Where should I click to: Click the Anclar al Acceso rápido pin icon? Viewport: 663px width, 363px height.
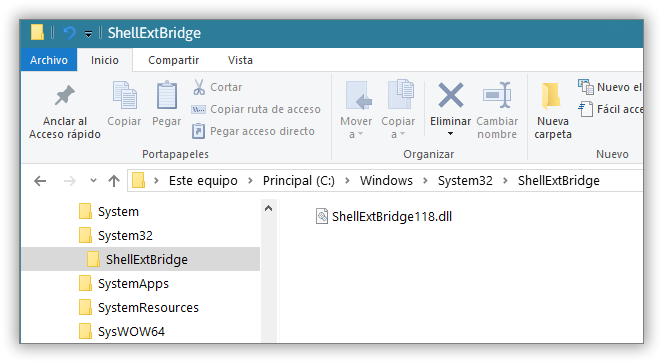65,95
